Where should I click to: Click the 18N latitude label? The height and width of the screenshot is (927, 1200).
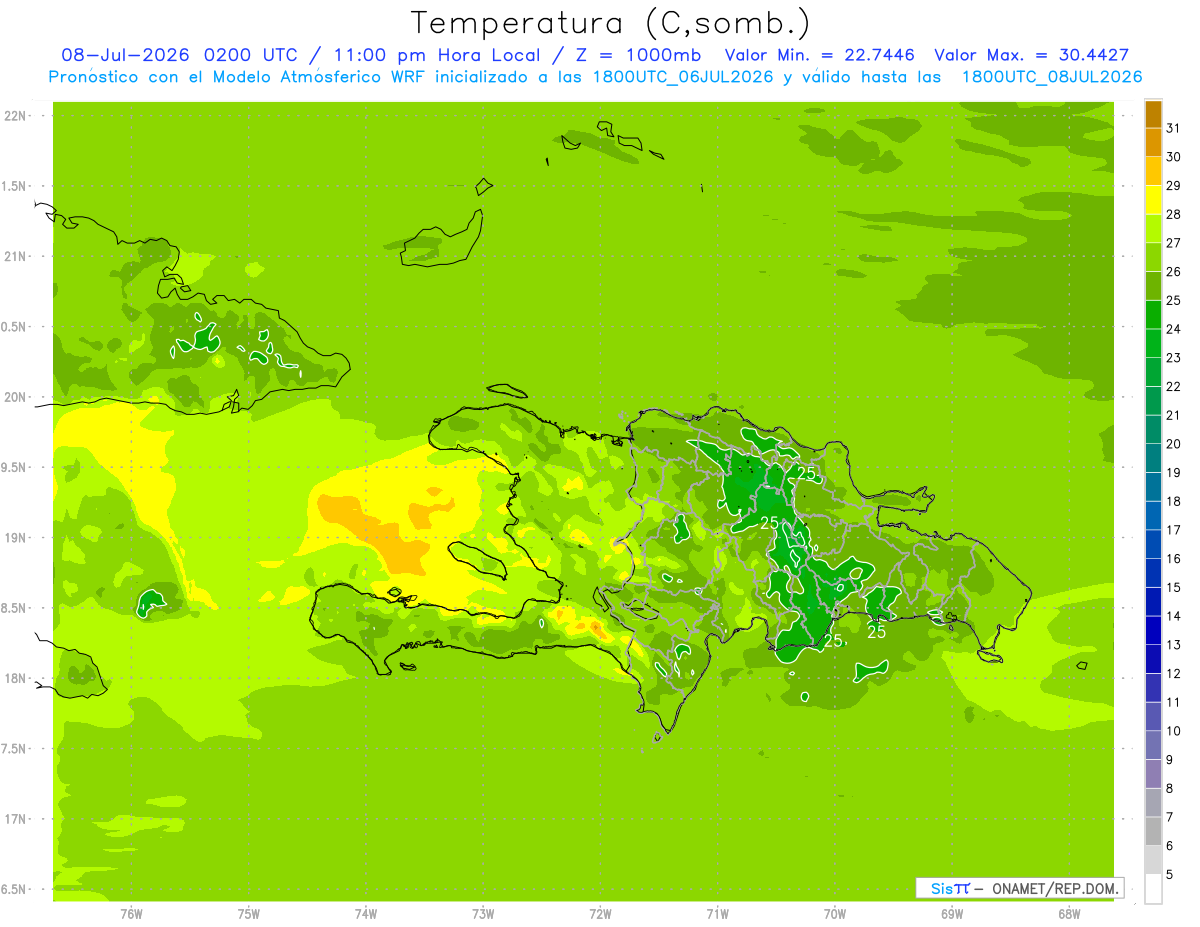click(16, 678)
